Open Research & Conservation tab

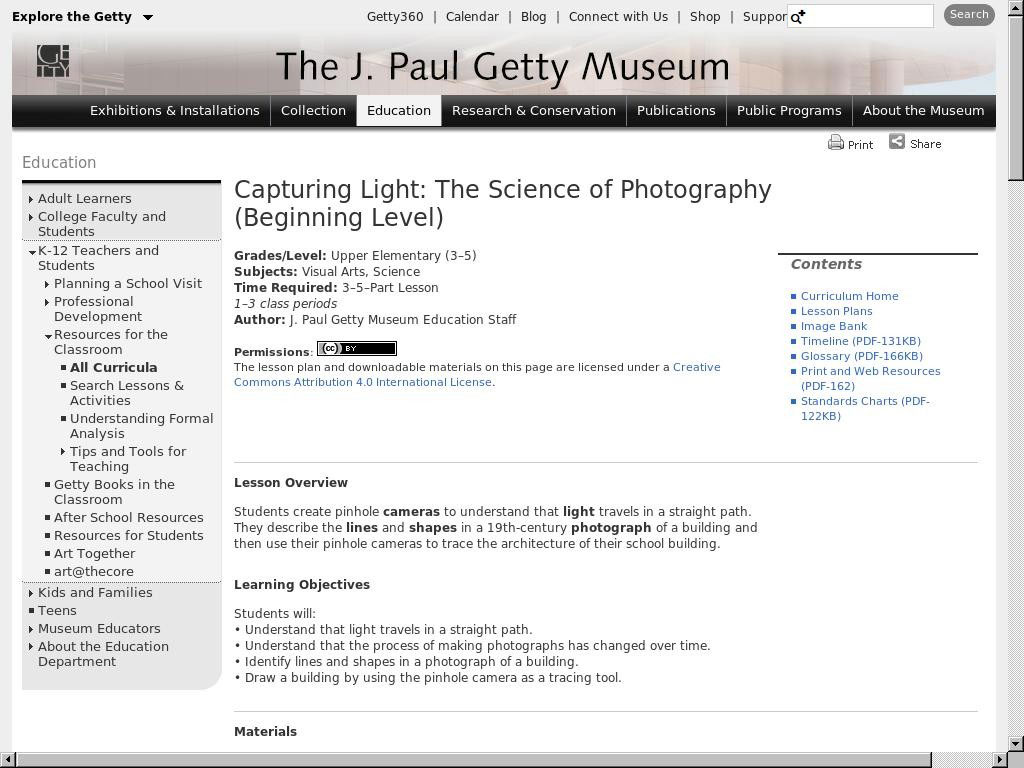(534, 110)
